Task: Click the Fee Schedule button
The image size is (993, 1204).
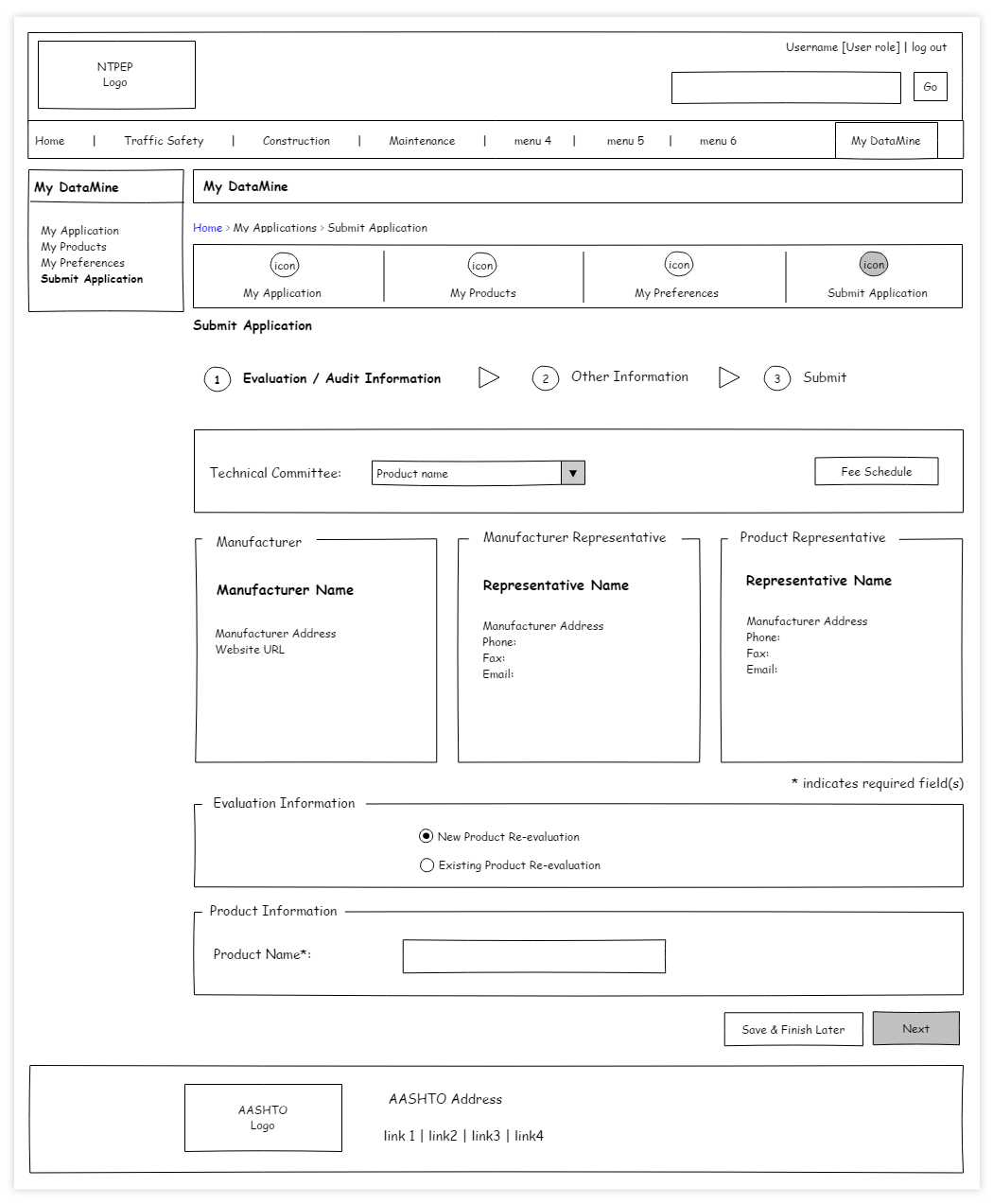Action: point(876,471)
